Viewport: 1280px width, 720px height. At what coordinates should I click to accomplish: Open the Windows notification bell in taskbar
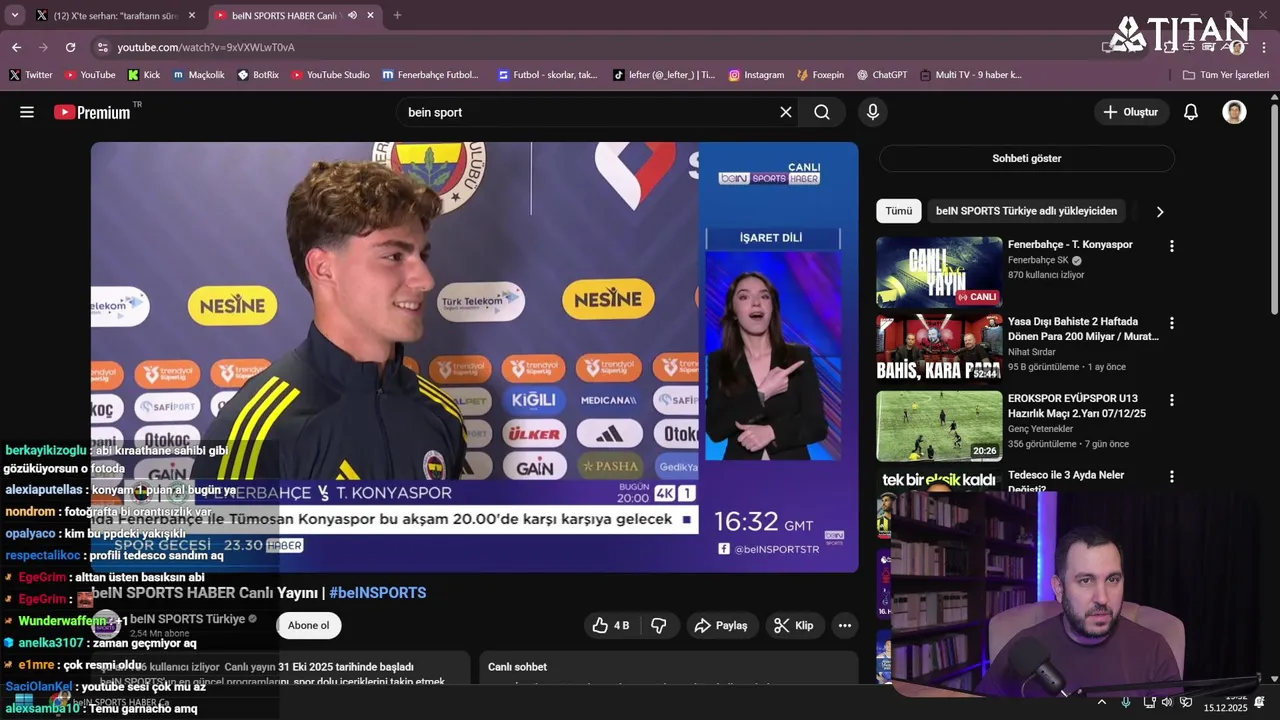1260,702
